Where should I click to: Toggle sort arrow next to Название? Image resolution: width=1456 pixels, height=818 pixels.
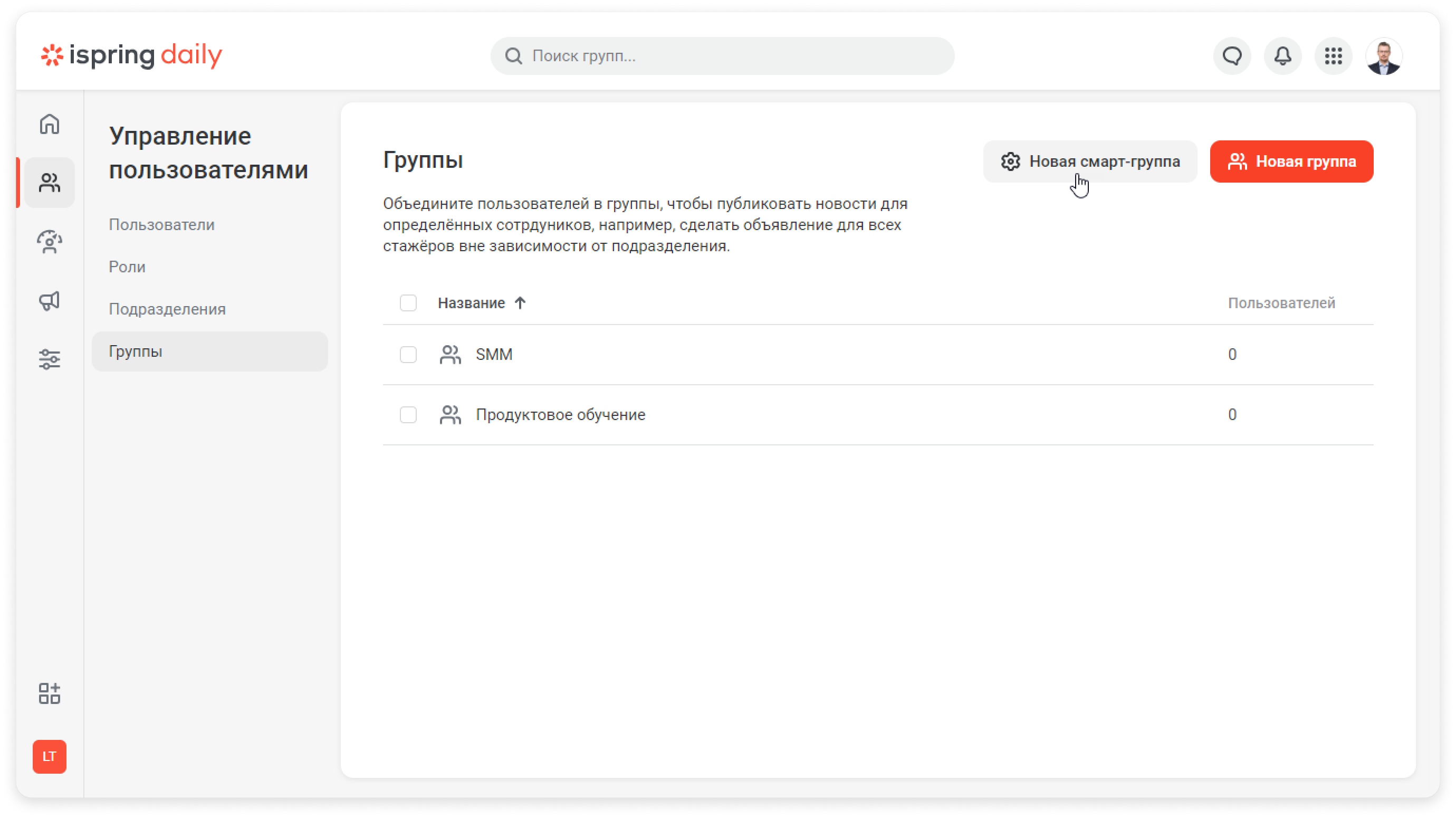(x=520, y=303)
